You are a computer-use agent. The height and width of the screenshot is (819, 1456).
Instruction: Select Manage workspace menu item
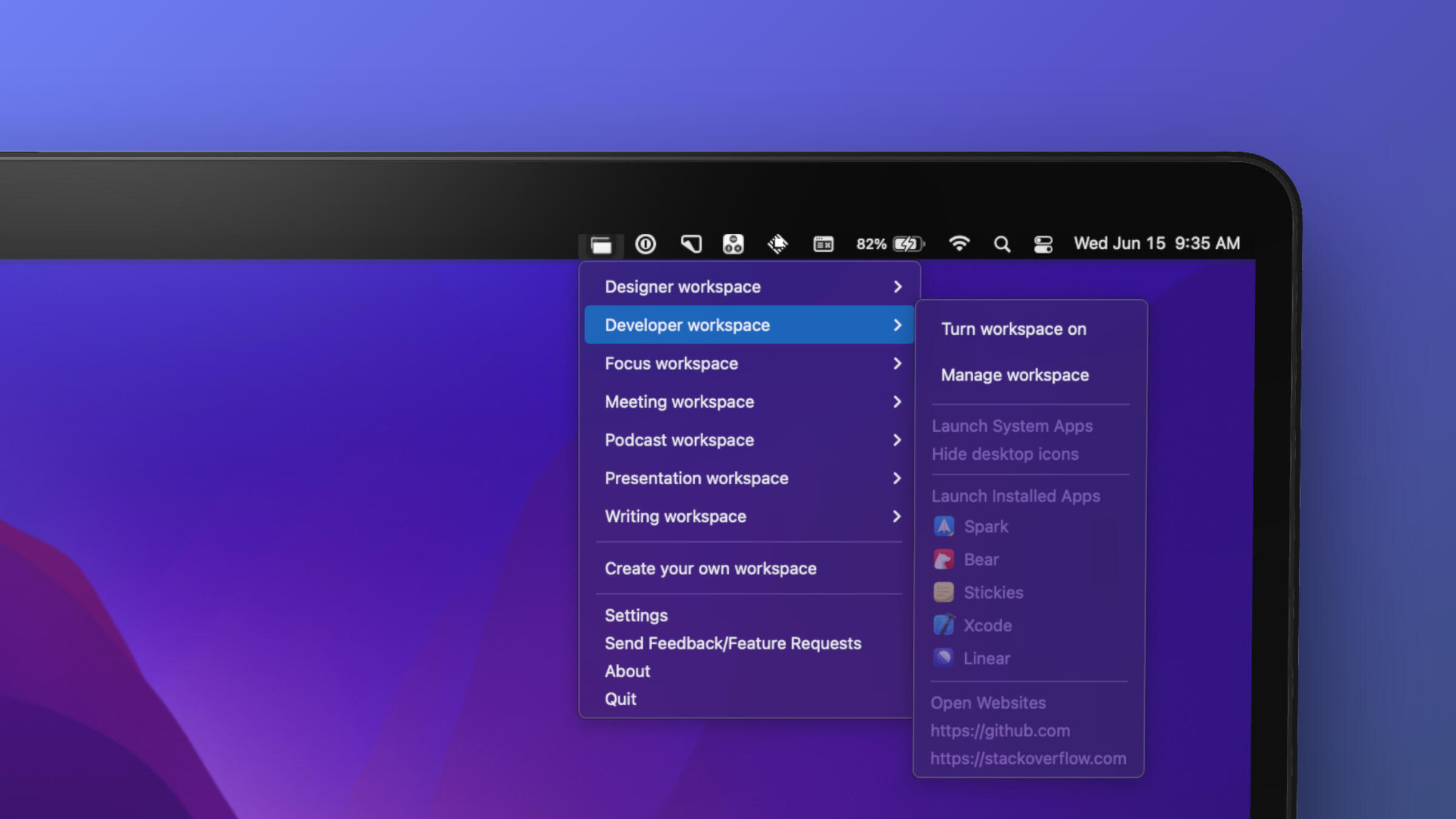[x=1014, y=375]
